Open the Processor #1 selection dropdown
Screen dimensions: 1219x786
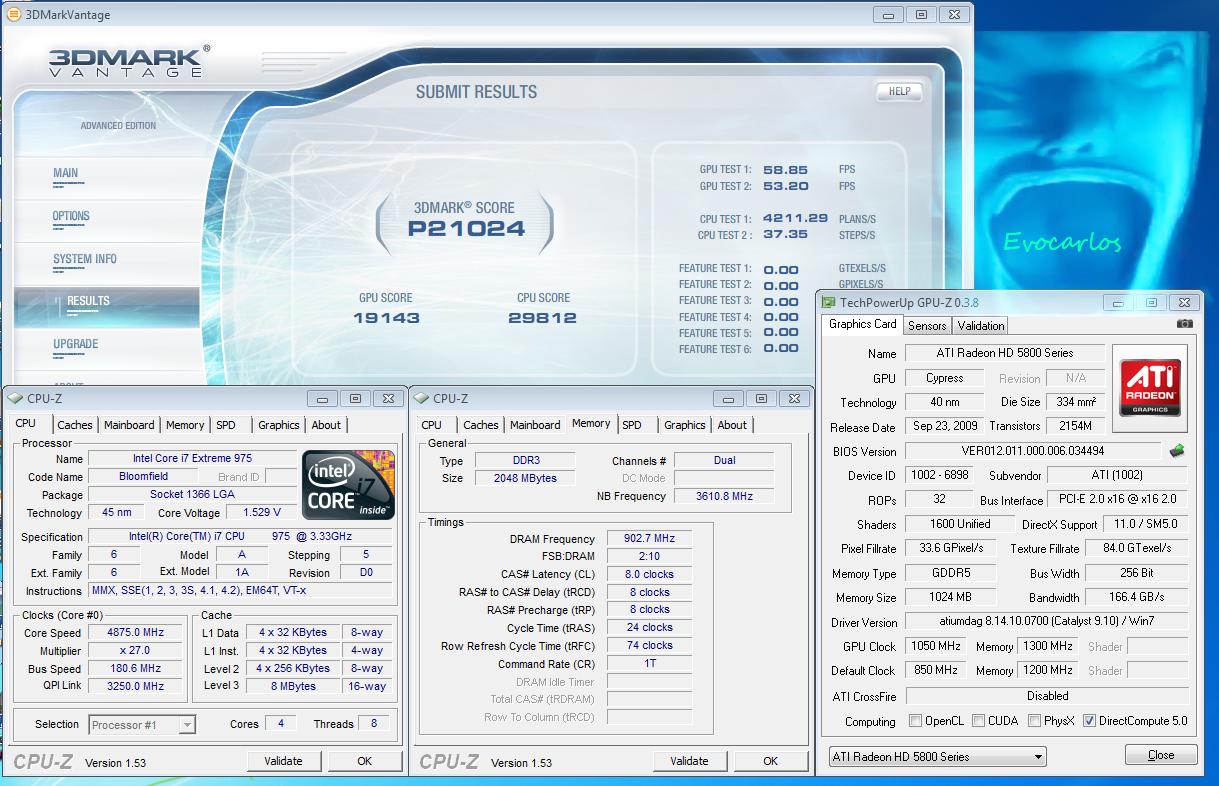(142, 725)
